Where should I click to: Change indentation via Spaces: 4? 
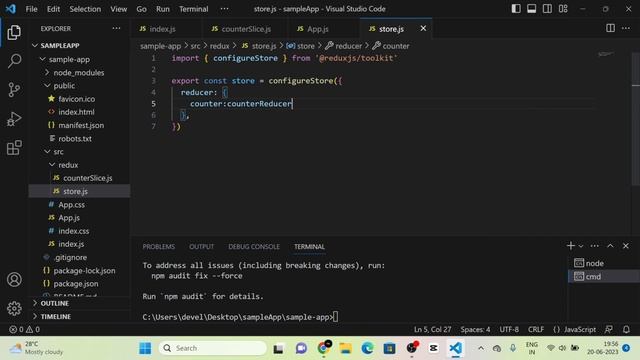point(475,329)
